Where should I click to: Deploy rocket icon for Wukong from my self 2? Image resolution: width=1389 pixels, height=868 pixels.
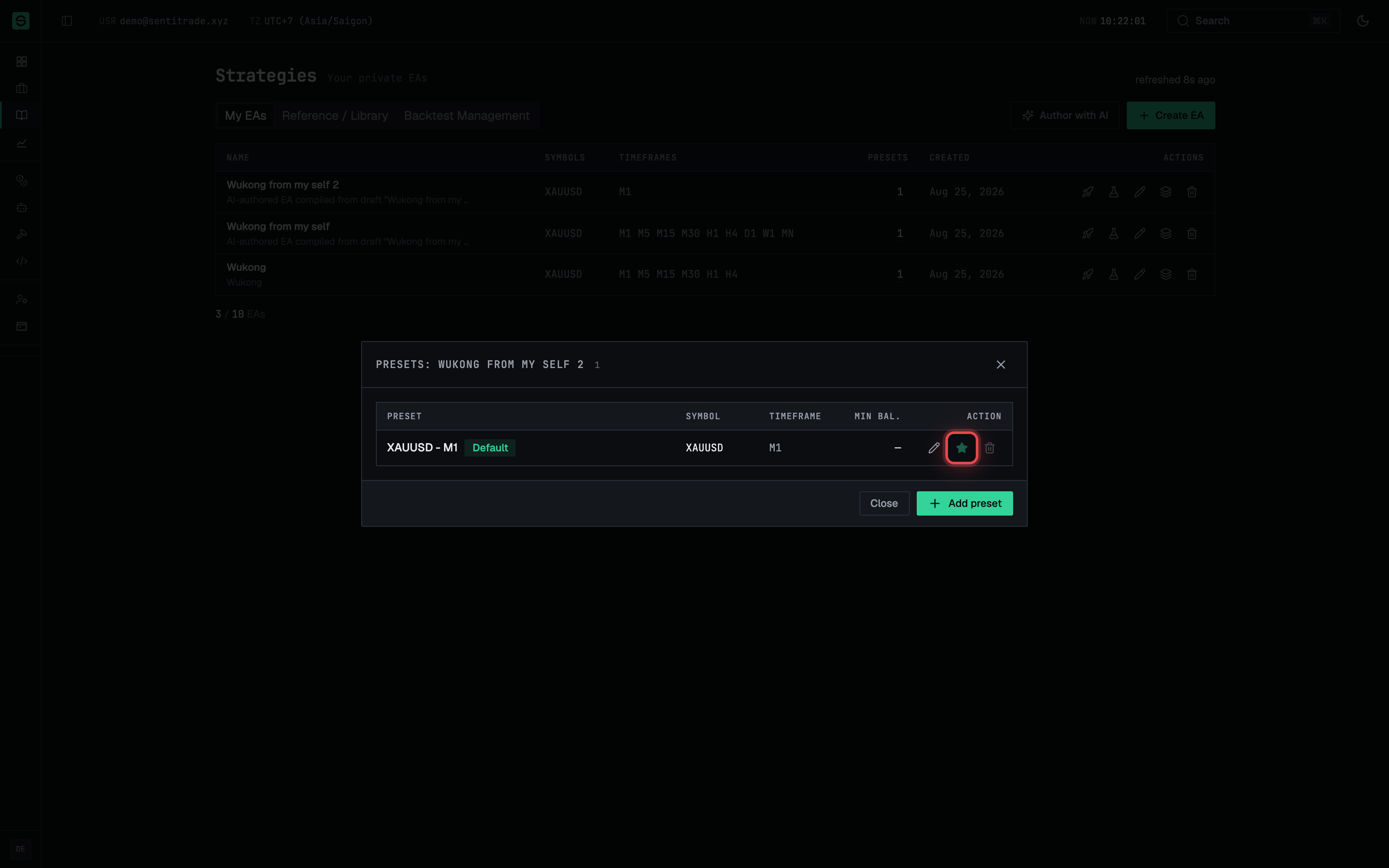click(1088, 192)
